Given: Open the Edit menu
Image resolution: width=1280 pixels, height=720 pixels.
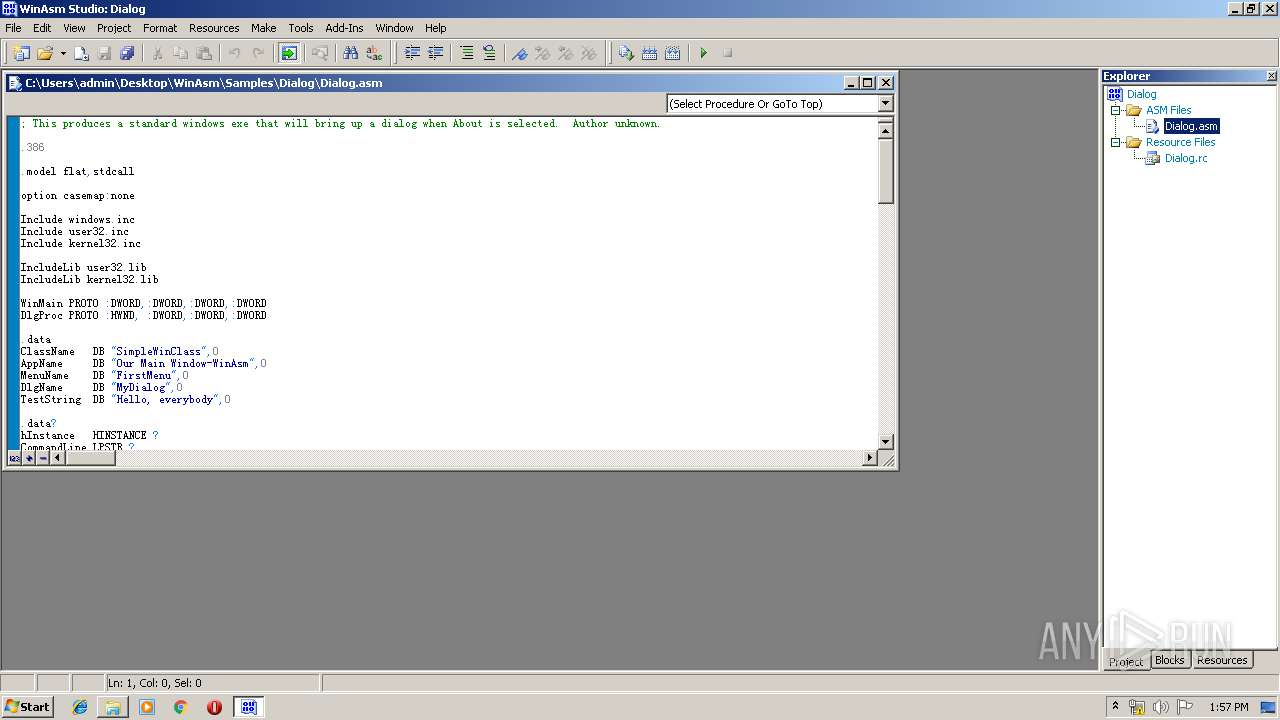Looking at the screenshot, I should pos(42,28).
